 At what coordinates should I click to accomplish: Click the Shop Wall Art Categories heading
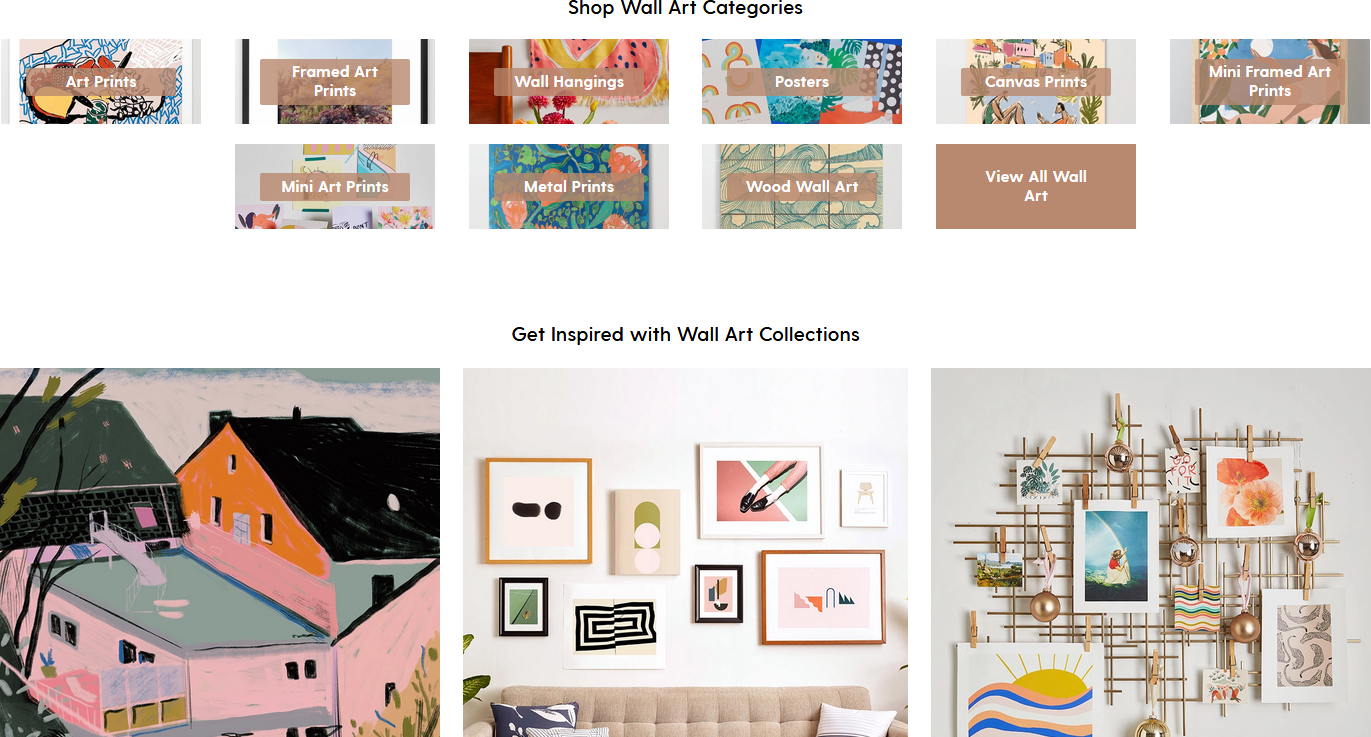tap(685, 8)
